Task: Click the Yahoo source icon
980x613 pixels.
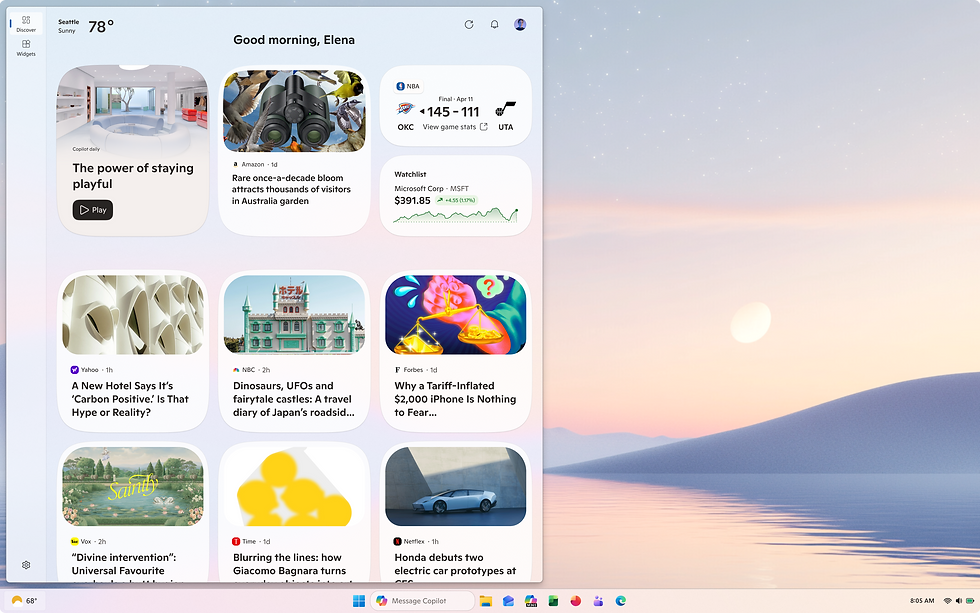Action: 74,370
